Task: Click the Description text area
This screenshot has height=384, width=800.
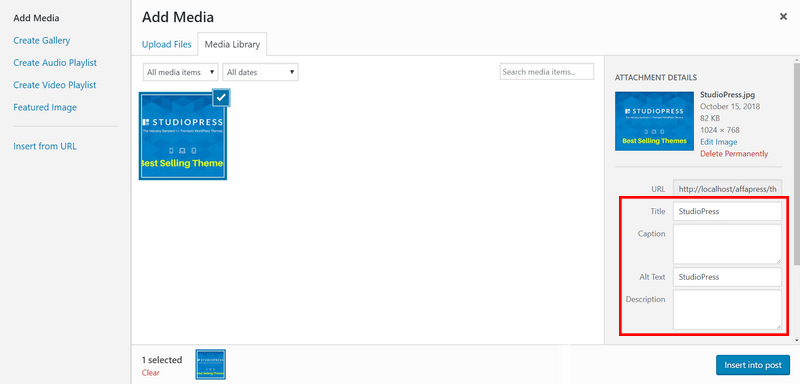Action: (728, 310)
